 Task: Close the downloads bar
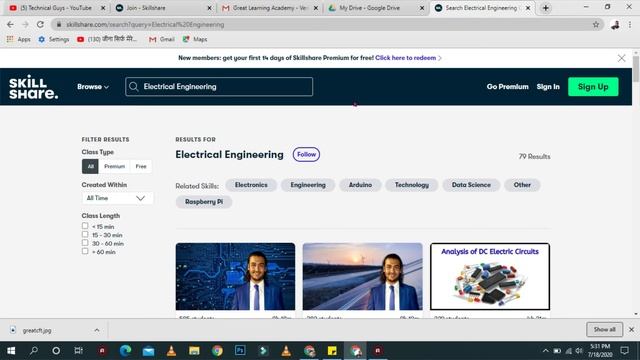631,329
